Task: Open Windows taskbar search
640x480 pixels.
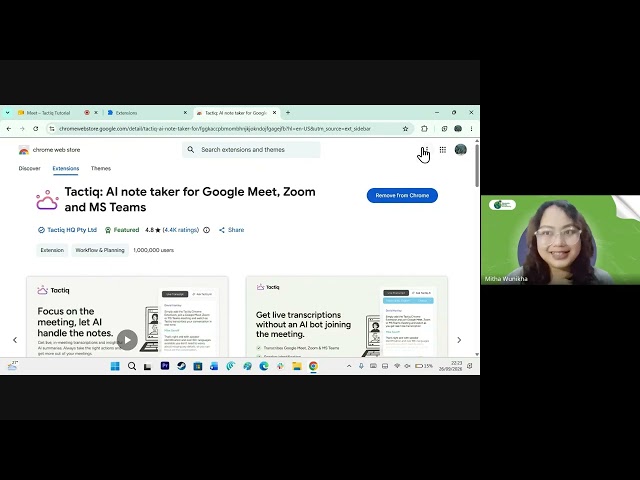Action: (x=132, y=366)
